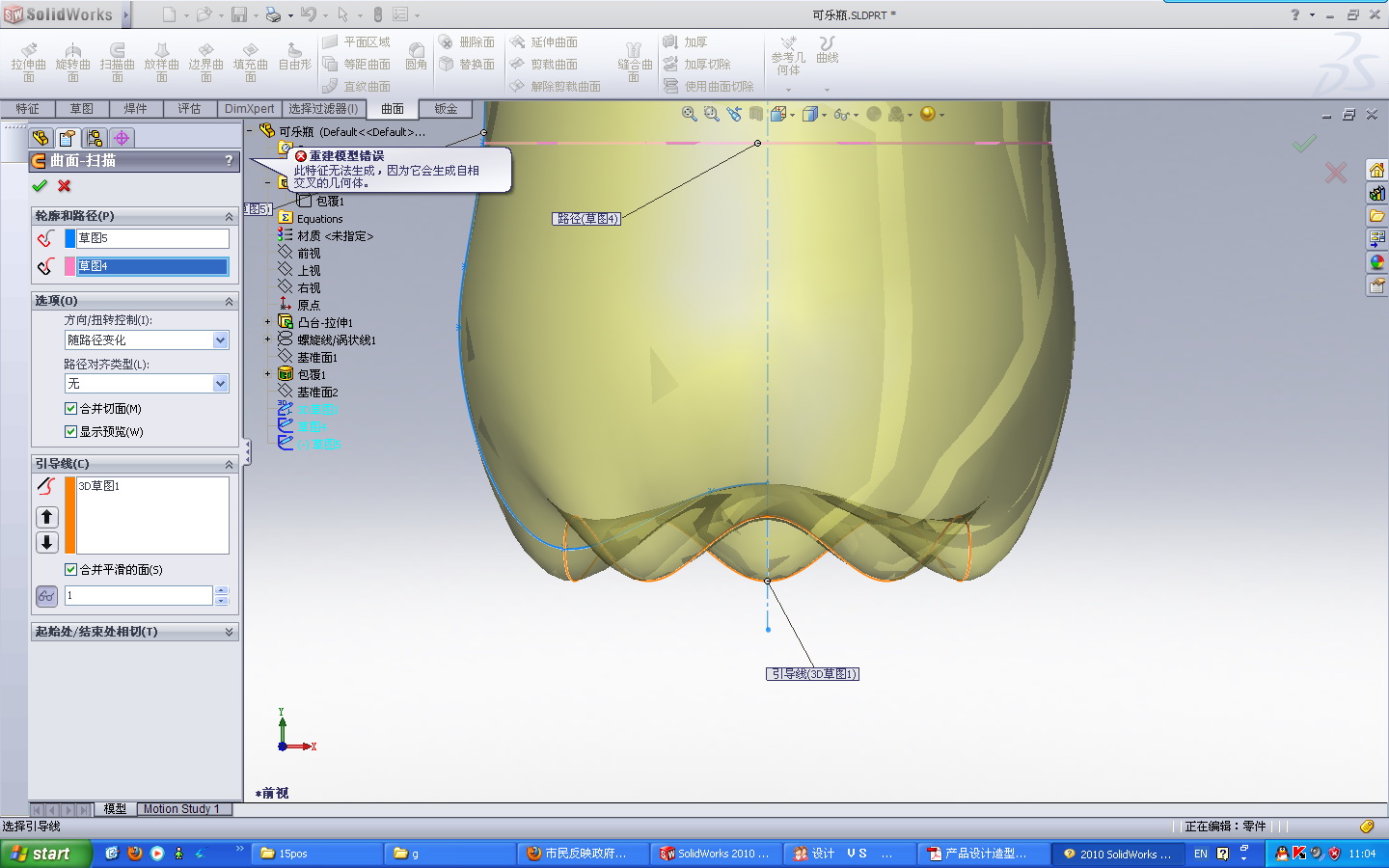Collapse the 选项(O) section
The height and width of the screenshot is (868, 1389).
click(229, 301)
